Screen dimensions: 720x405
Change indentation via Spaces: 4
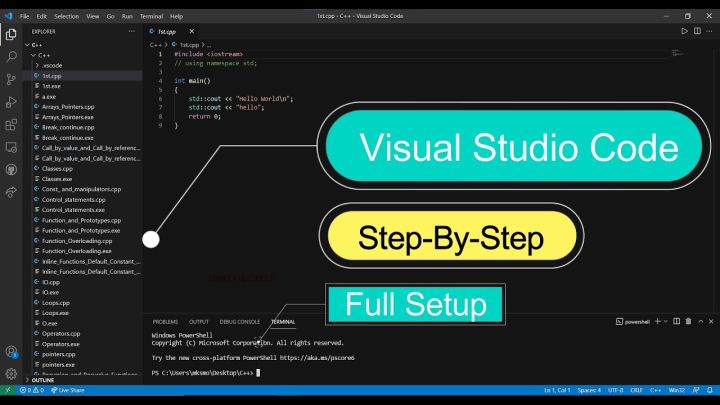point(589,390)
